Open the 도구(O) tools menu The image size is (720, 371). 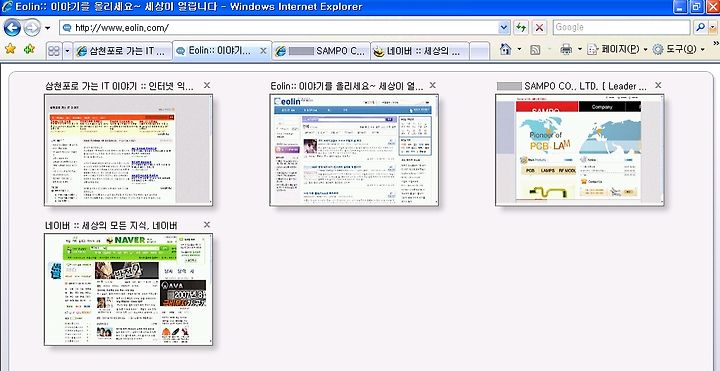(x=679, y=49)
